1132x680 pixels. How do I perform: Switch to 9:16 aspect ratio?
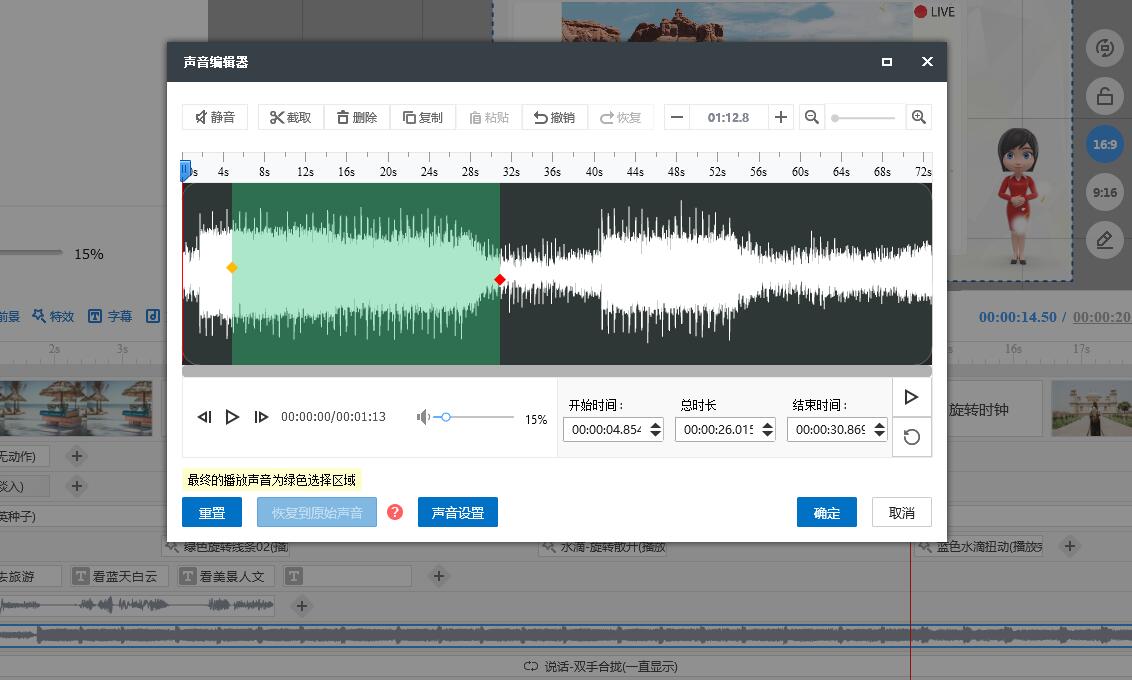(x=1104, y=192)
